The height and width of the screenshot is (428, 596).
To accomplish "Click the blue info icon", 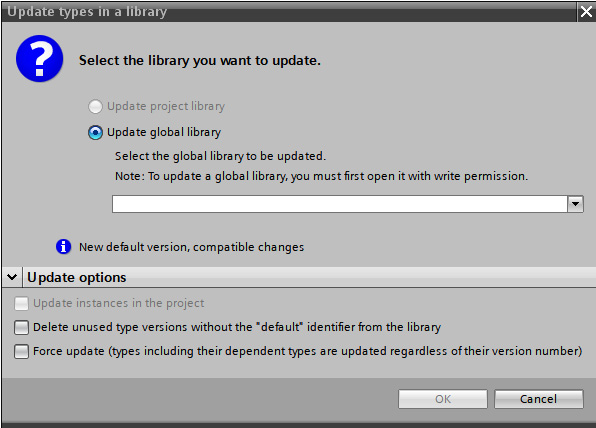I will 63,247.
